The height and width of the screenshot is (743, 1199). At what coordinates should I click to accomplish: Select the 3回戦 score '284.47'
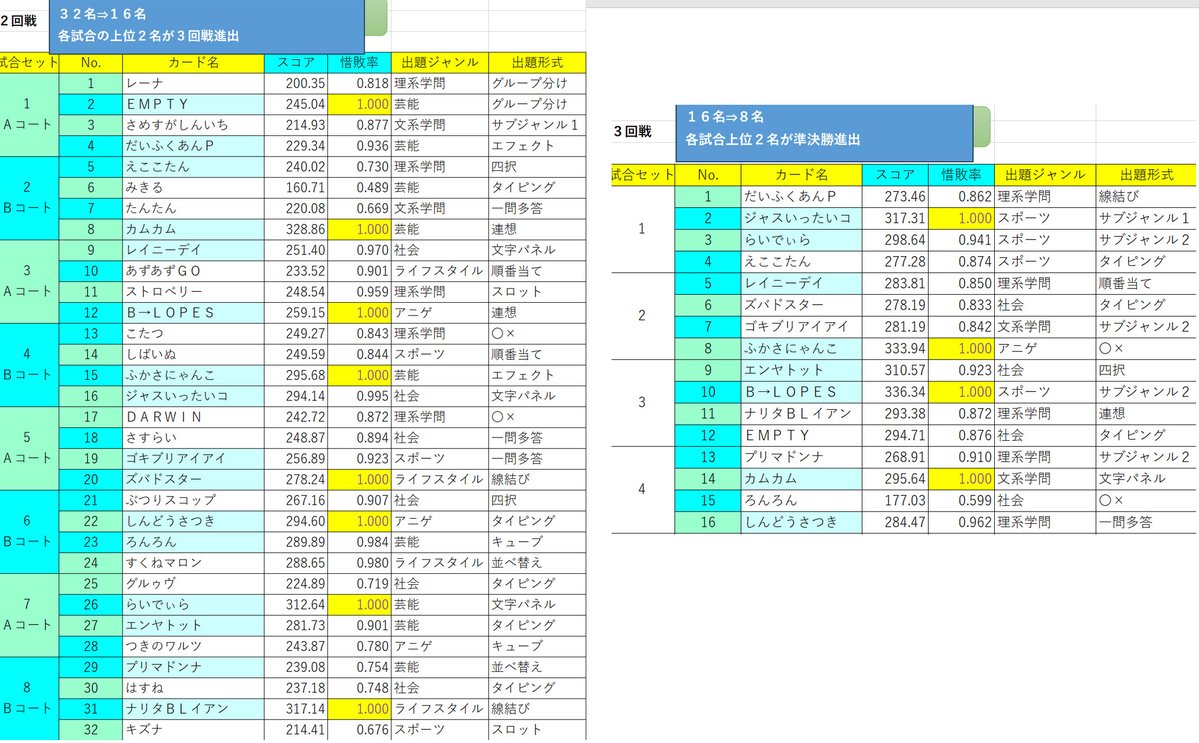895,522
